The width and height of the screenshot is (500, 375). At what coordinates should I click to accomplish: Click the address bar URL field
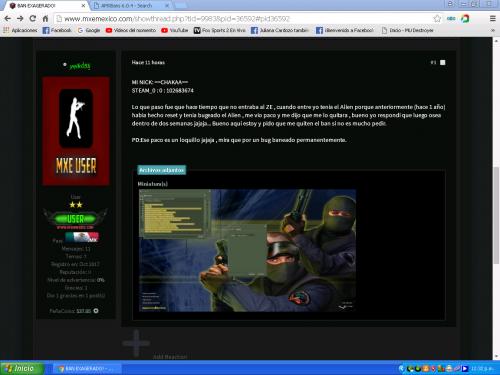(x=247, y=19)
